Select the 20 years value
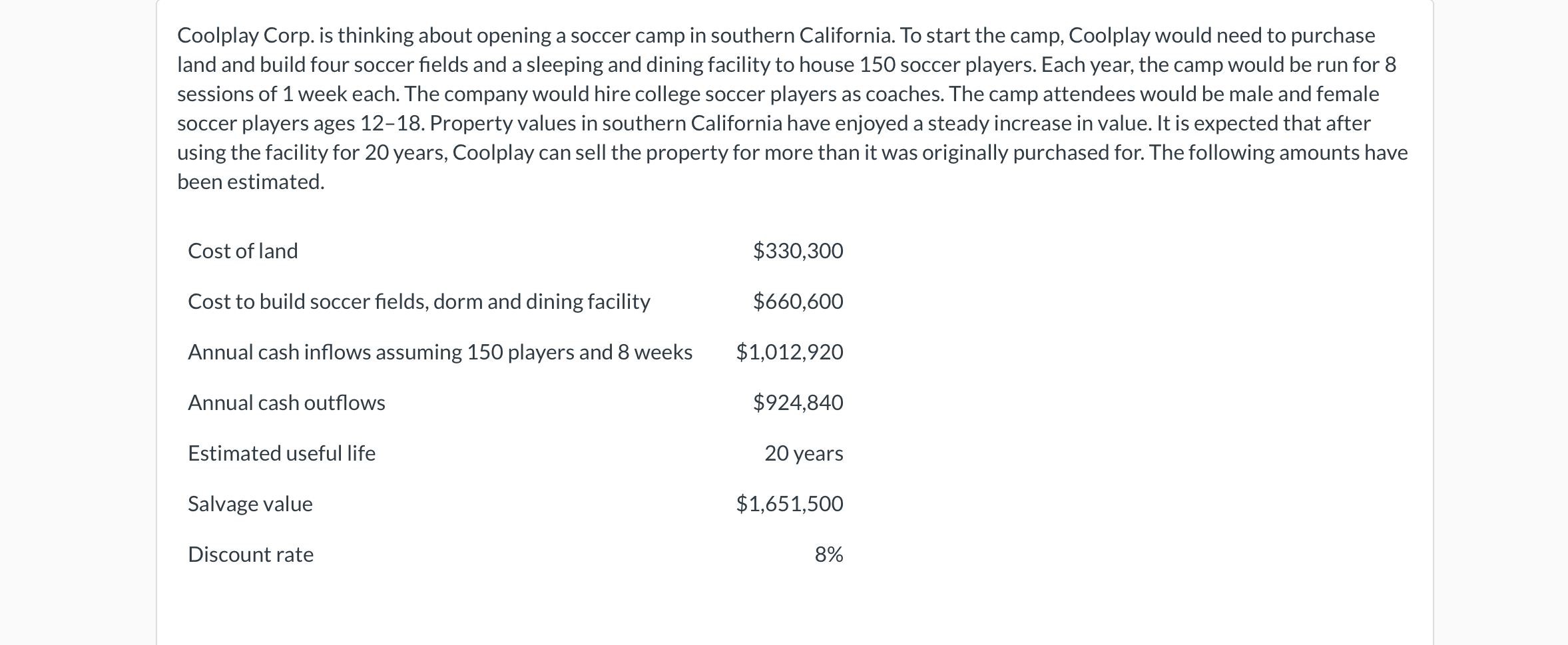The width and height of the screenshot is (1568, 645). [804, 453]
